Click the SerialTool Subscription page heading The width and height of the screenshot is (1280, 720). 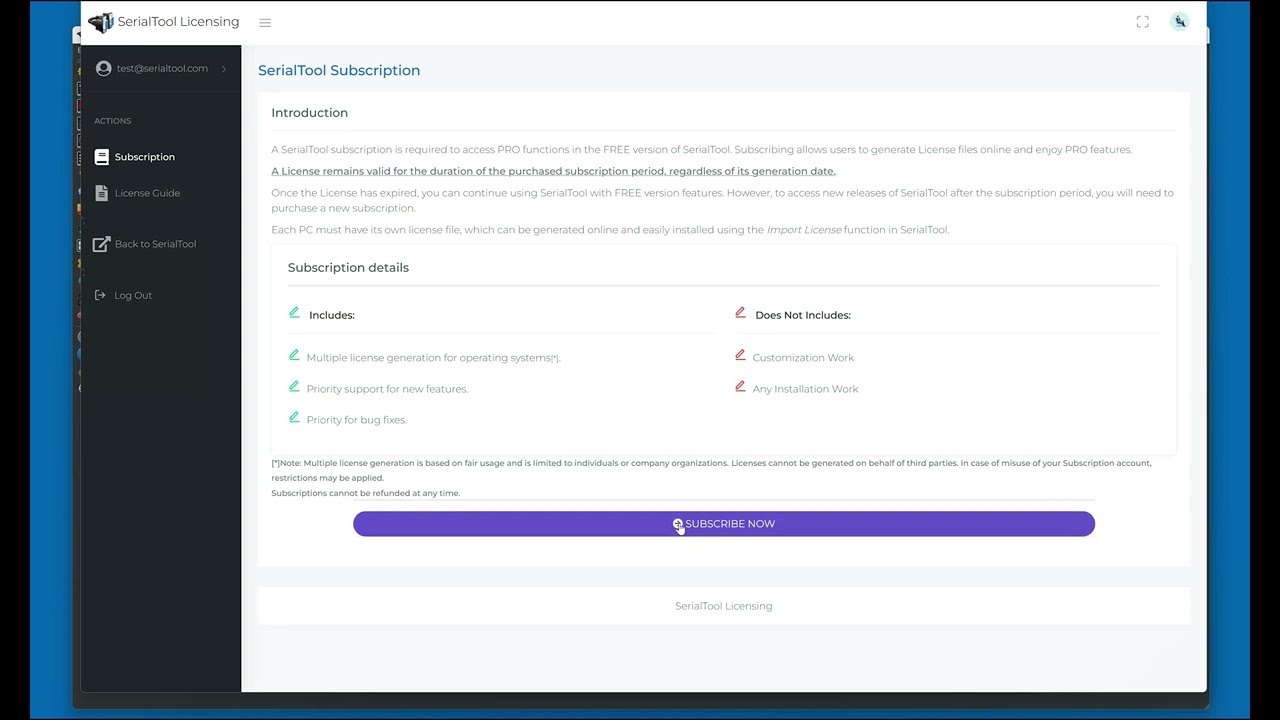[x=339, y=70]
